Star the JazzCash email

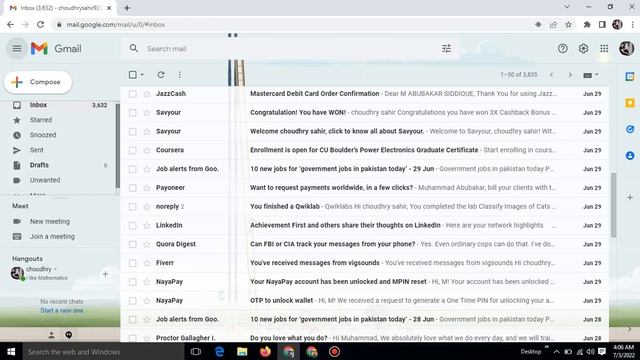click(x=147, y=94)
